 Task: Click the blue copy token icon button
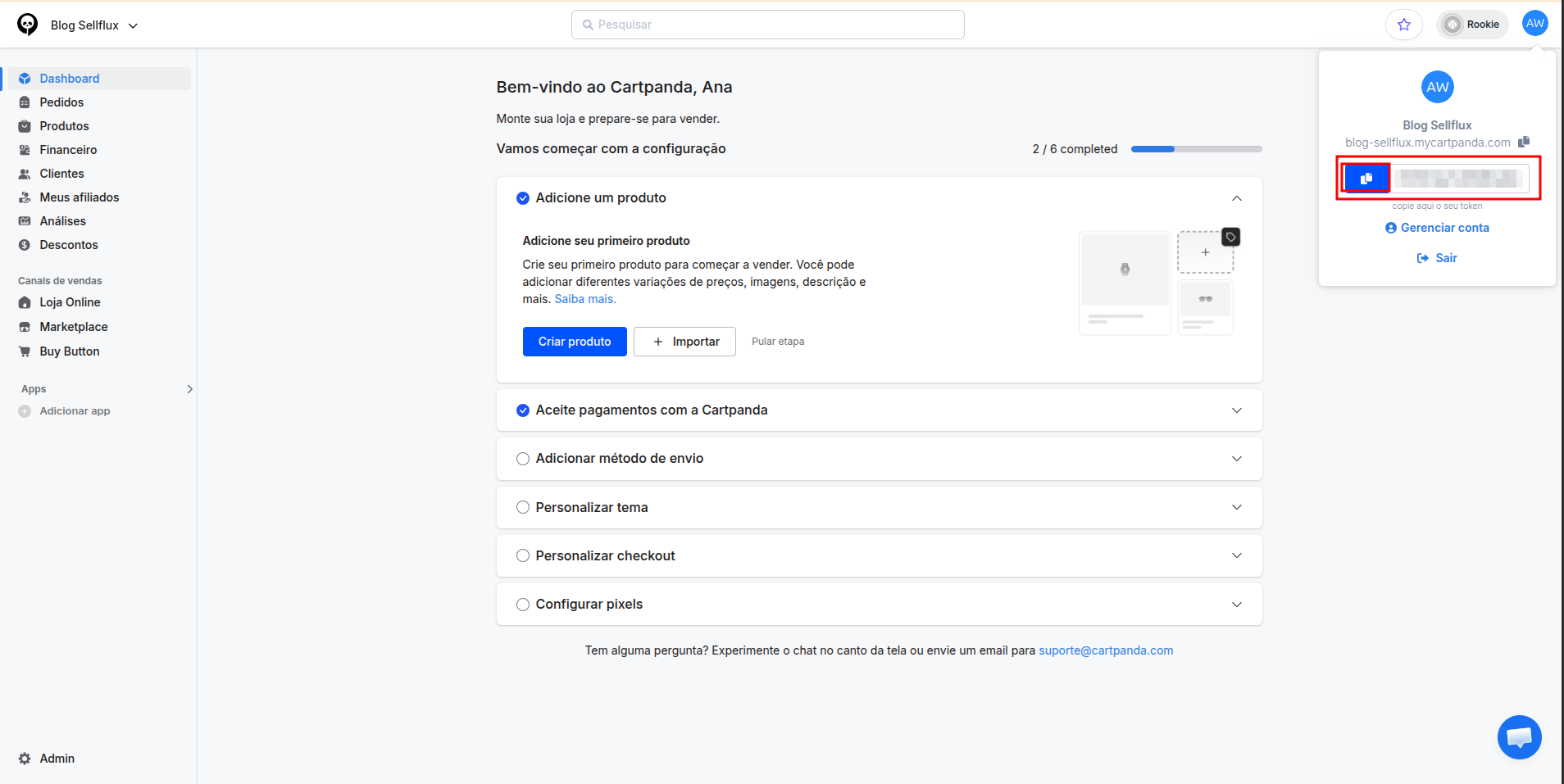pos(1366,178)
